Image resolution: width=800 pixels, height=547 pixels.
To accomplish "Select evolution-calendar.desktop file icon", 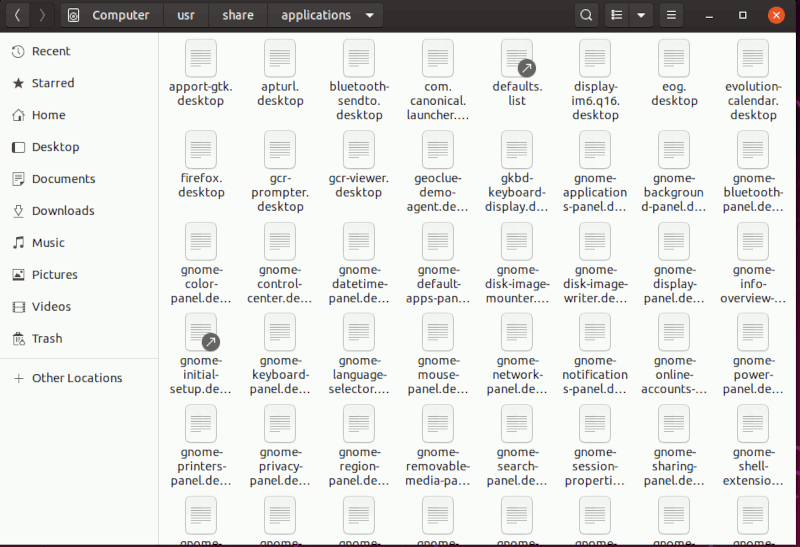I will pyautogui.click(x=753, y=58).
